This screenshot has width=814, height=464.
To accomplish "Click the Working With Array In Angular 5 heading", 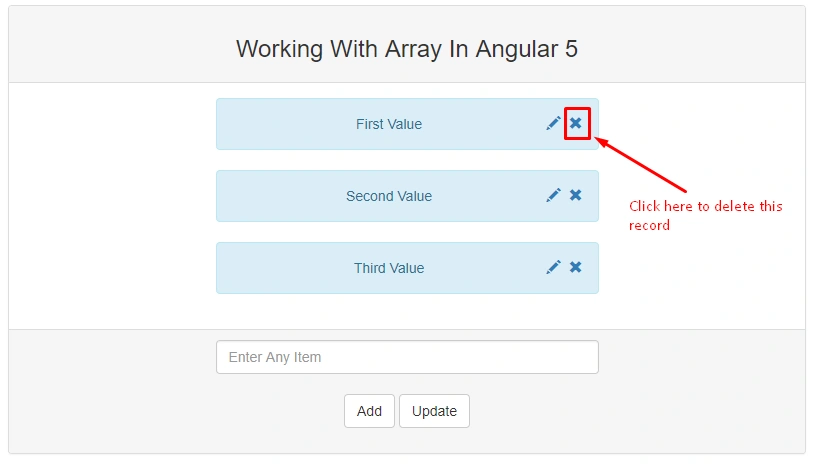I will pos(407,49).
